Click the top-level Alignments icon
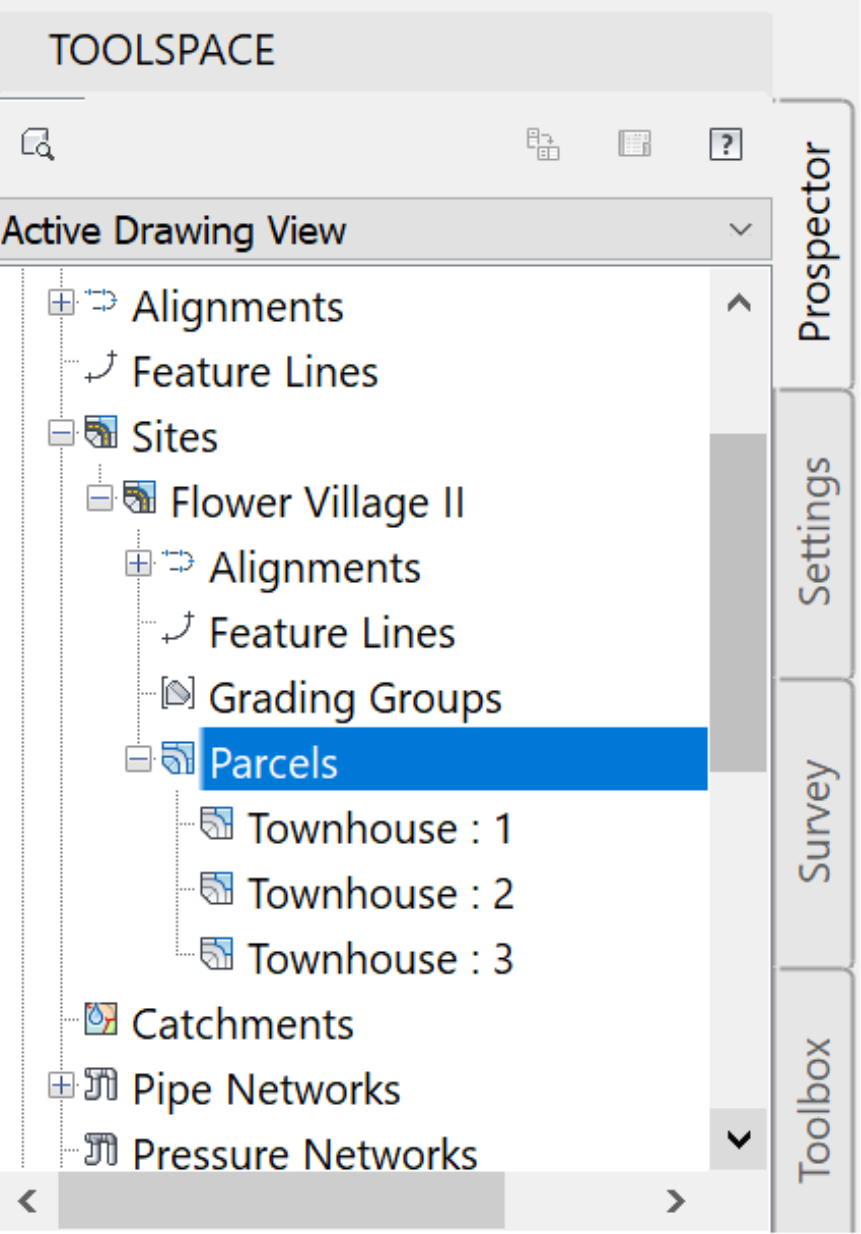This screenshot has width=861, height=1234. (101, 301)
